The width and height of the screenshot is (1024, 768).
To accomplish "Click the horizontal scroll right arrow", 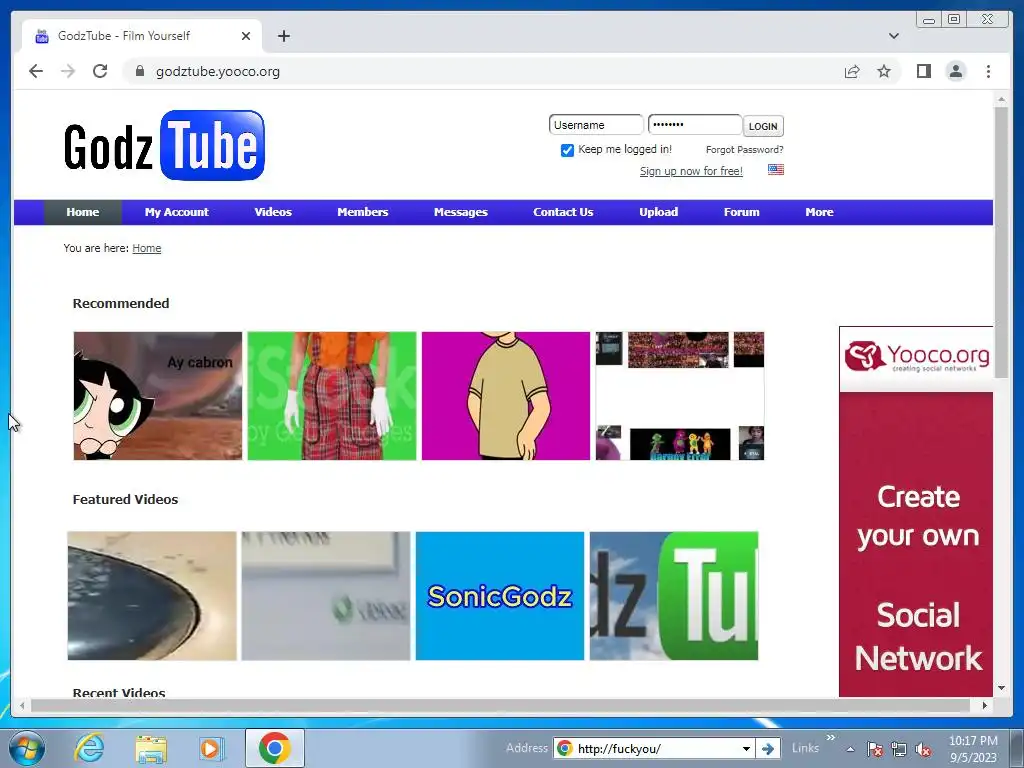I will pos(985,705).
